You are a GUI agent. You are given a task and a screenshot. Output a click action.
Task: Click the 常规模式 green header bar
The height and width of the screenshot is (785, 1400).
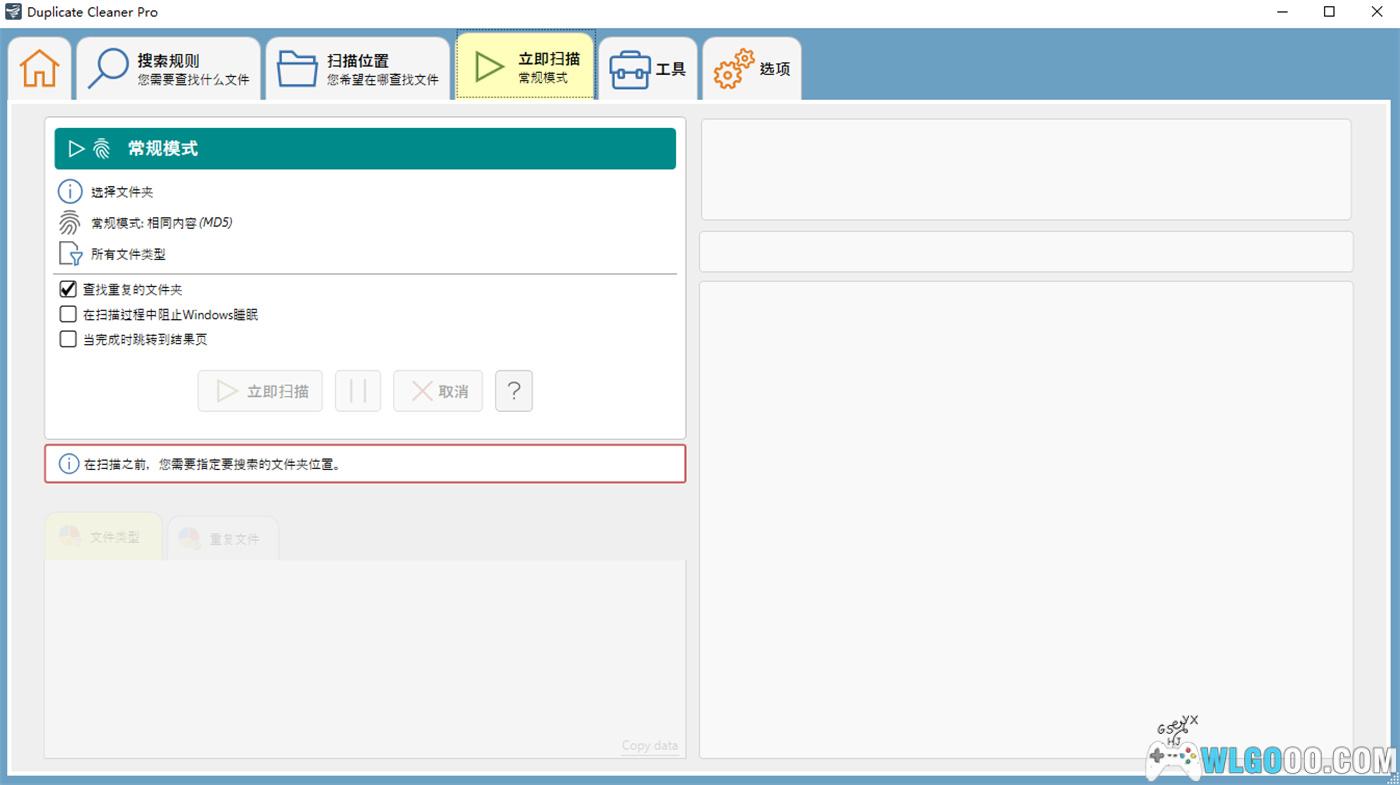coord(365,148)
